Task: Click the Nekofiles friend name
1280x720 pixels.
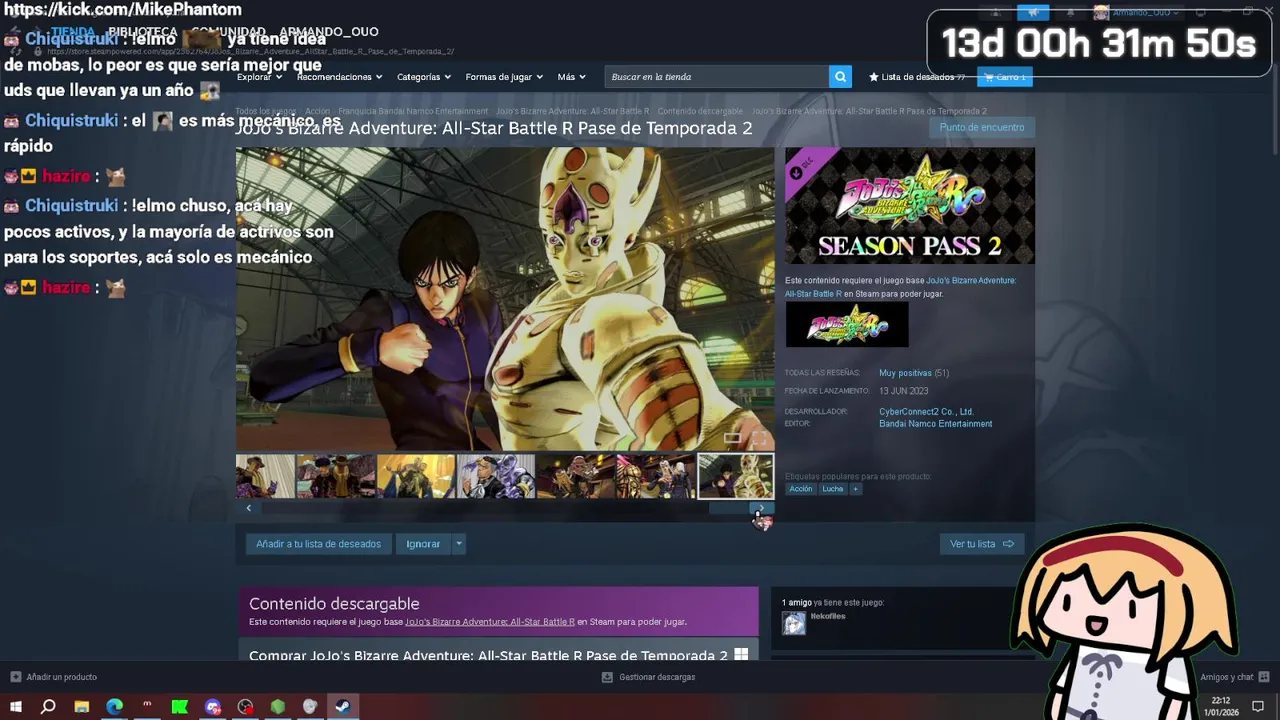Action: 828,617
